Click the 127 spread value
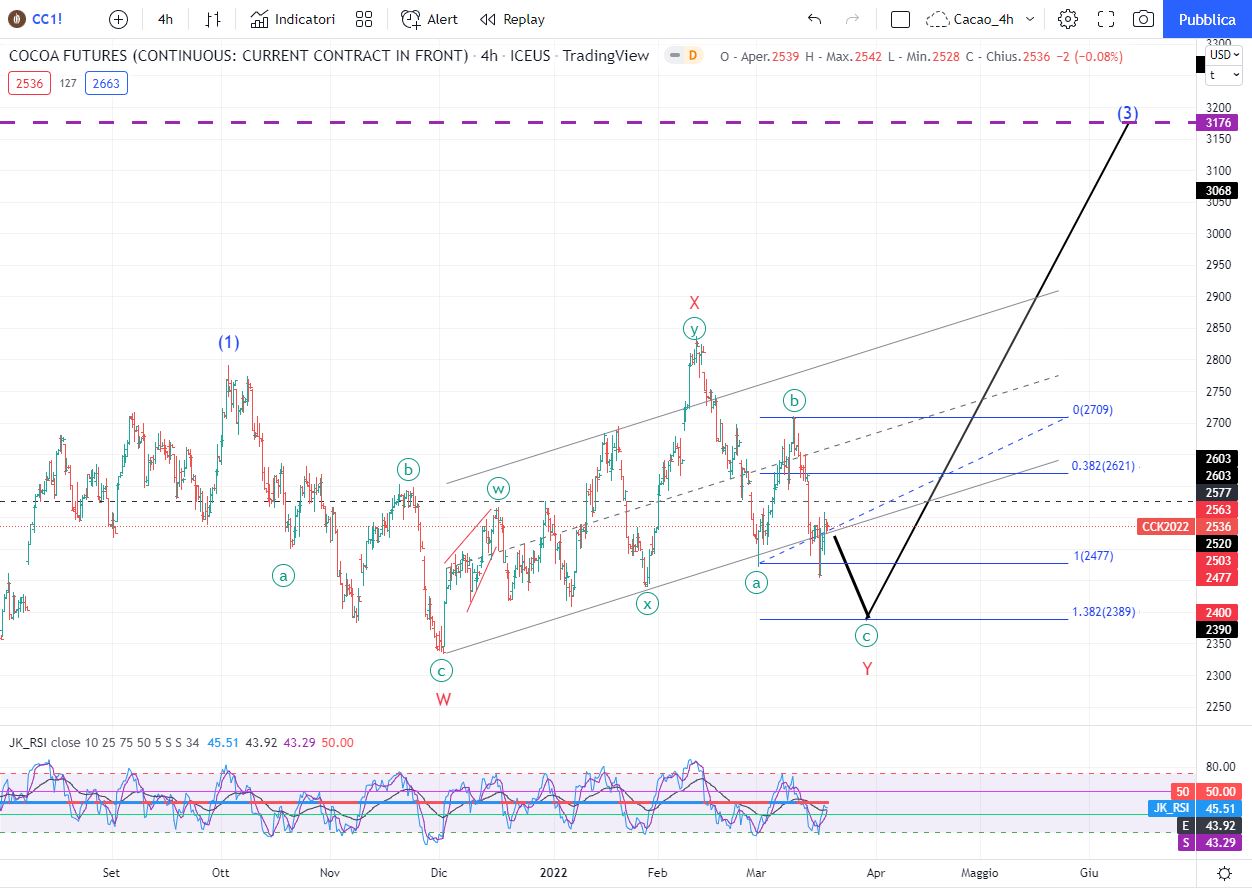This screenshot has height=892, width=1252. point(68,83)
